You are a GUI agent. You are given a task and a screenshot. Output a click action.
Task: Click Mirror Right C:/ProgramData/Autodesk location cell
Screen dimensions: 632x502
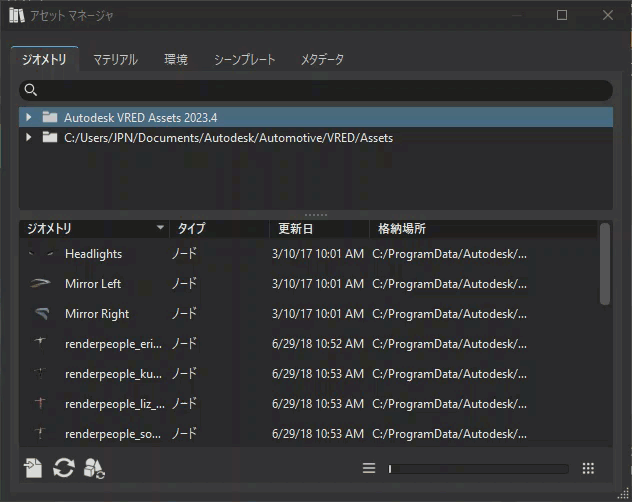click(449, 314)
